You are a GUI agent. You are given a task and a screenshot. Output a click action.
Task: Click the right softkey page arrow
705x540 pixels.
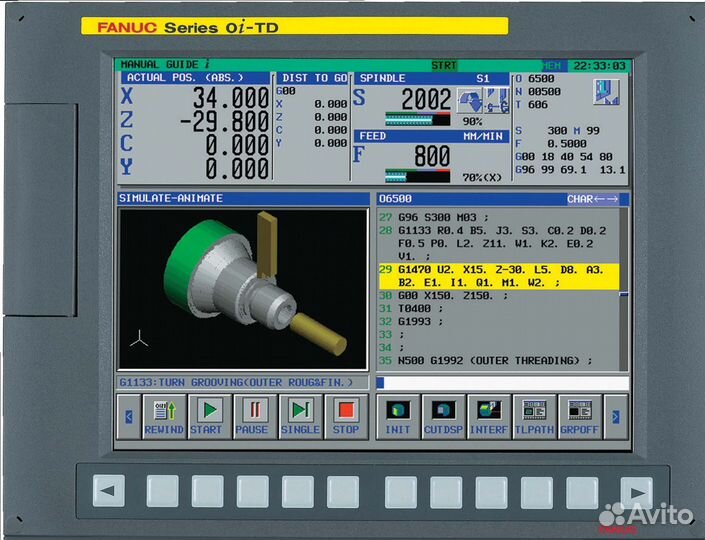coord(618,416)
